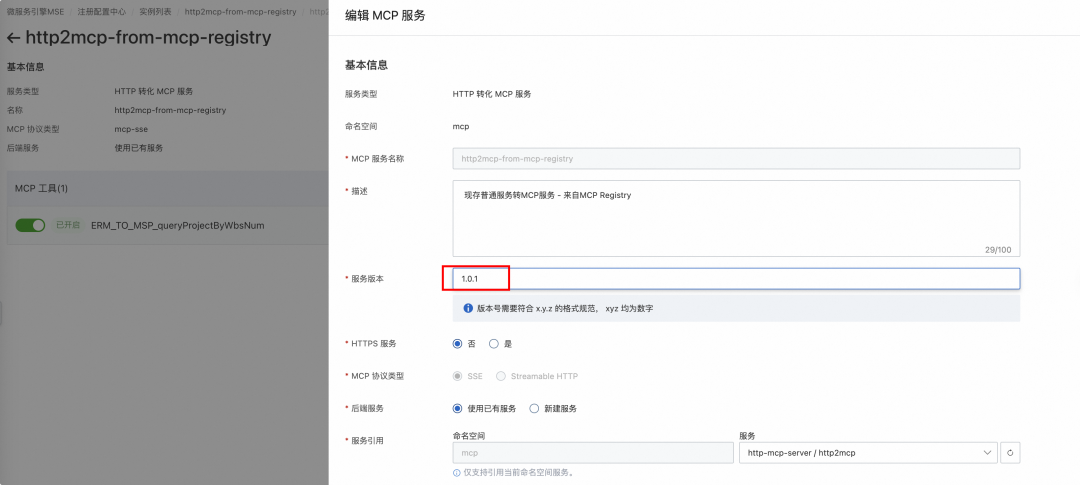The height and width of the screenshot is (485, 1080).
Task: Click info icon beside namespace reference hint
Action: (x=457, y=472)
